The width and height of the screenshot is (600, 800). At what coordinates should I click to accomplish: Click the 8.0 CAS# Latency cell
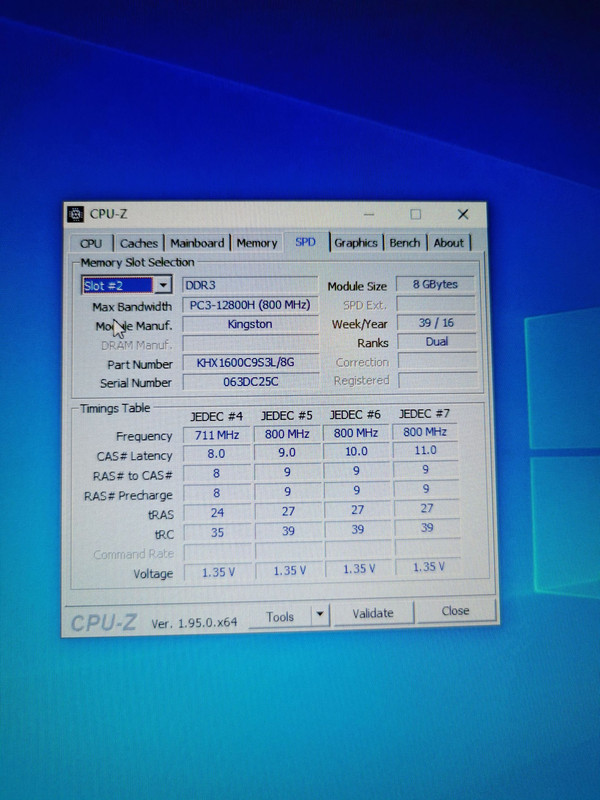217,454
